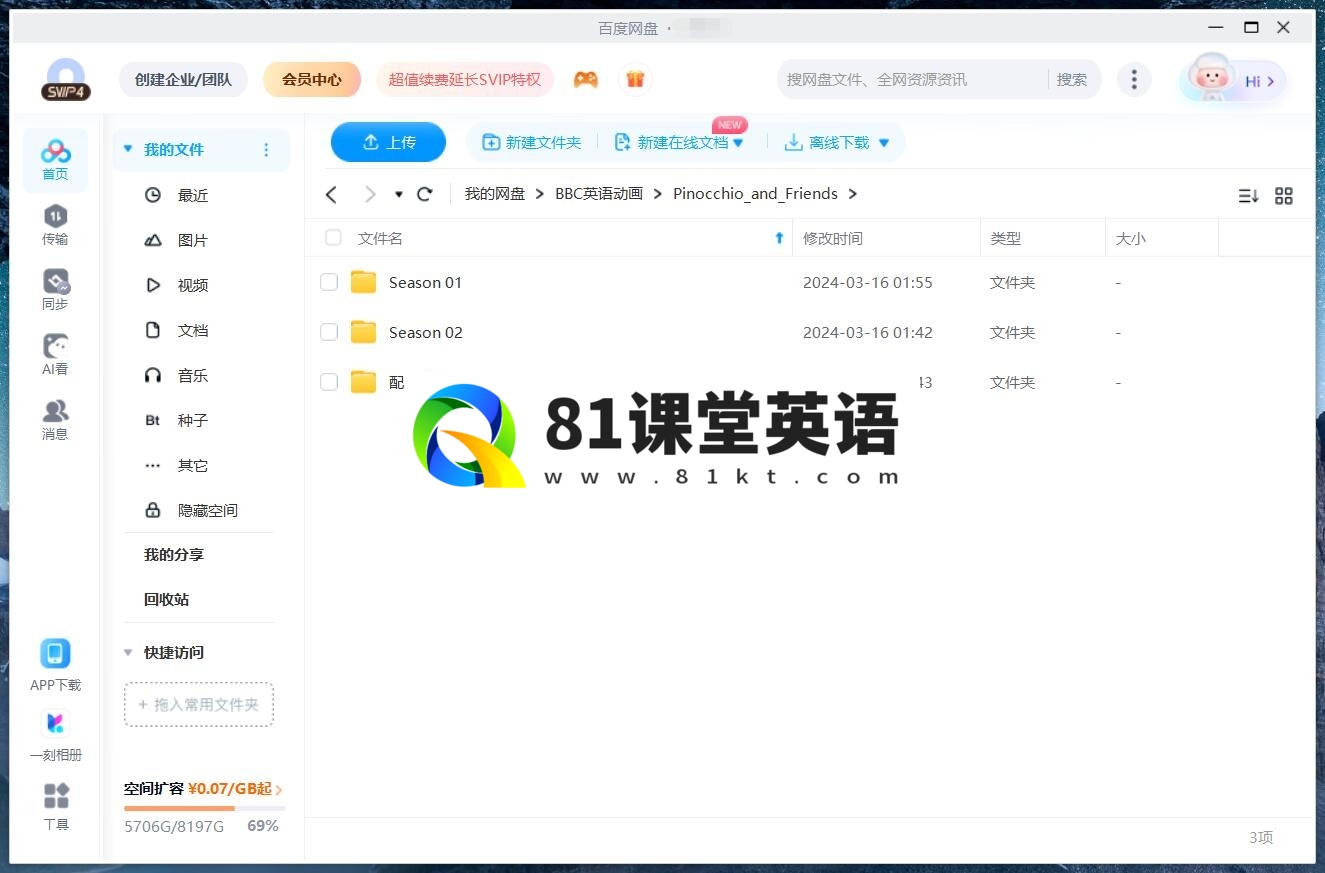Go to BBC英语动画 breadcrumb
The height and width of the screenshot is (873, 1325).
(x=599, y=194)
